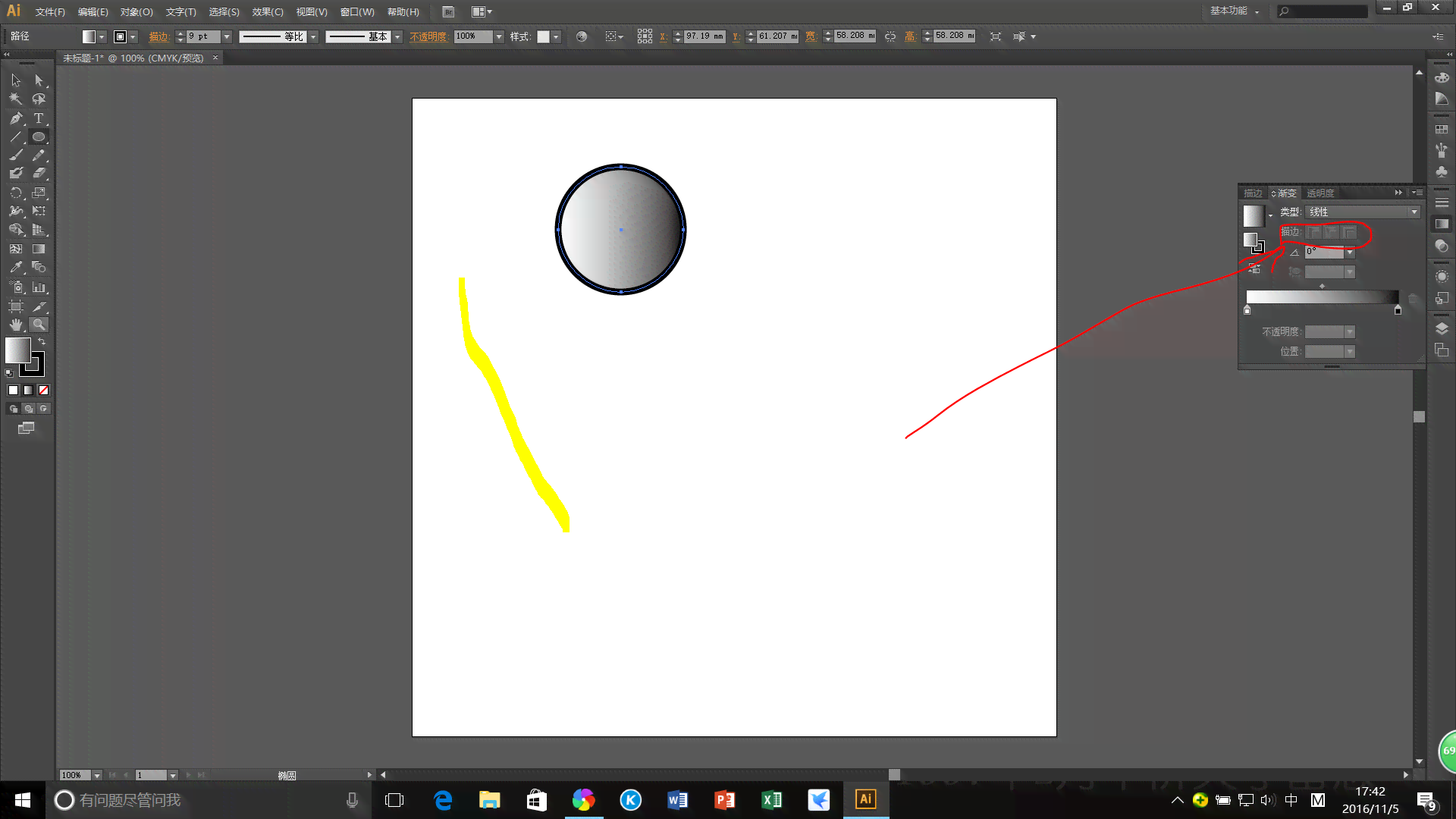The width and height of the screenshot is (1456, 819).
Task: Click the 效果 (Effect) menu
Action: [x=265, y=11]
